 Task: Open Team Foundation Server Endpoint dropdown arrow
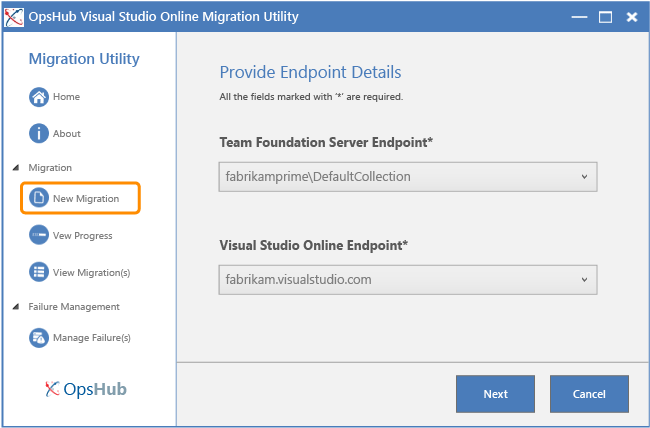coord(584,177)
